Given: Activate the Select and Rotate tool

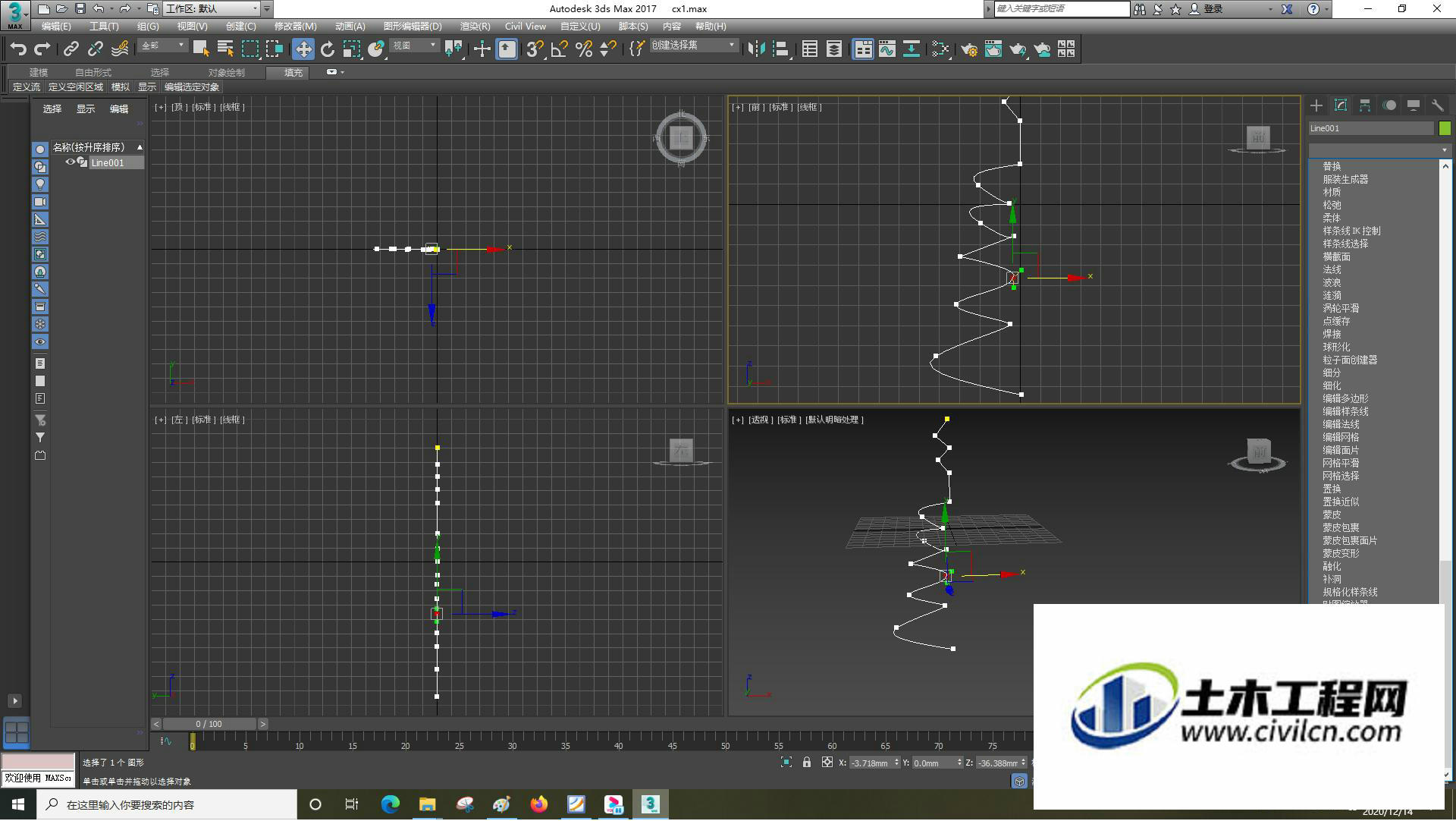Looking at the screenshot, I should pyautogui.click(x=328, y=49).
